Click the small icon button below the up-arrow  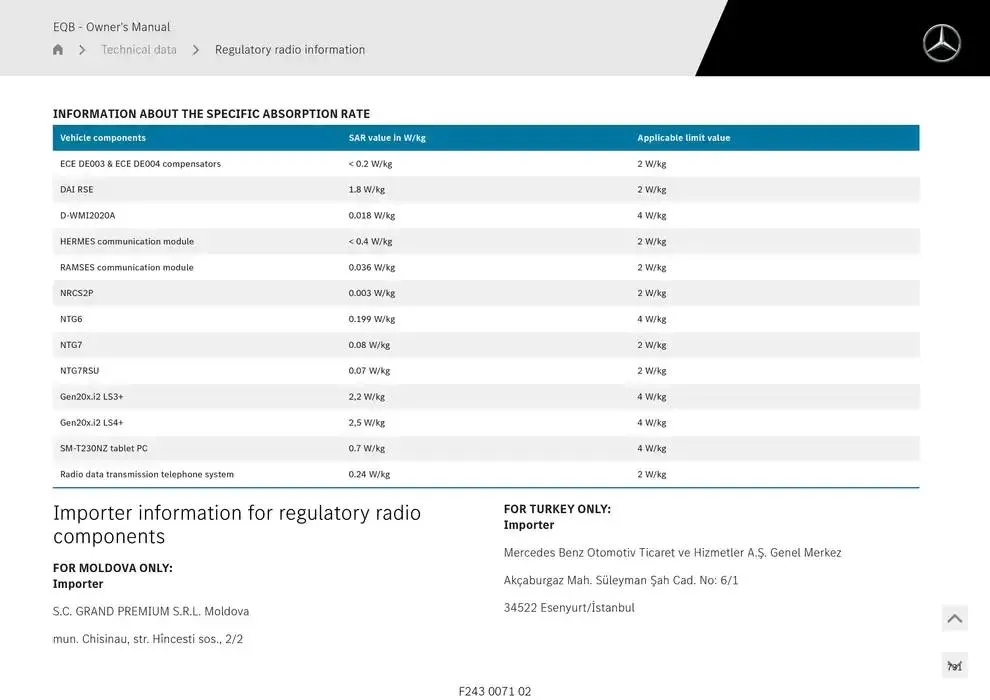954,666
